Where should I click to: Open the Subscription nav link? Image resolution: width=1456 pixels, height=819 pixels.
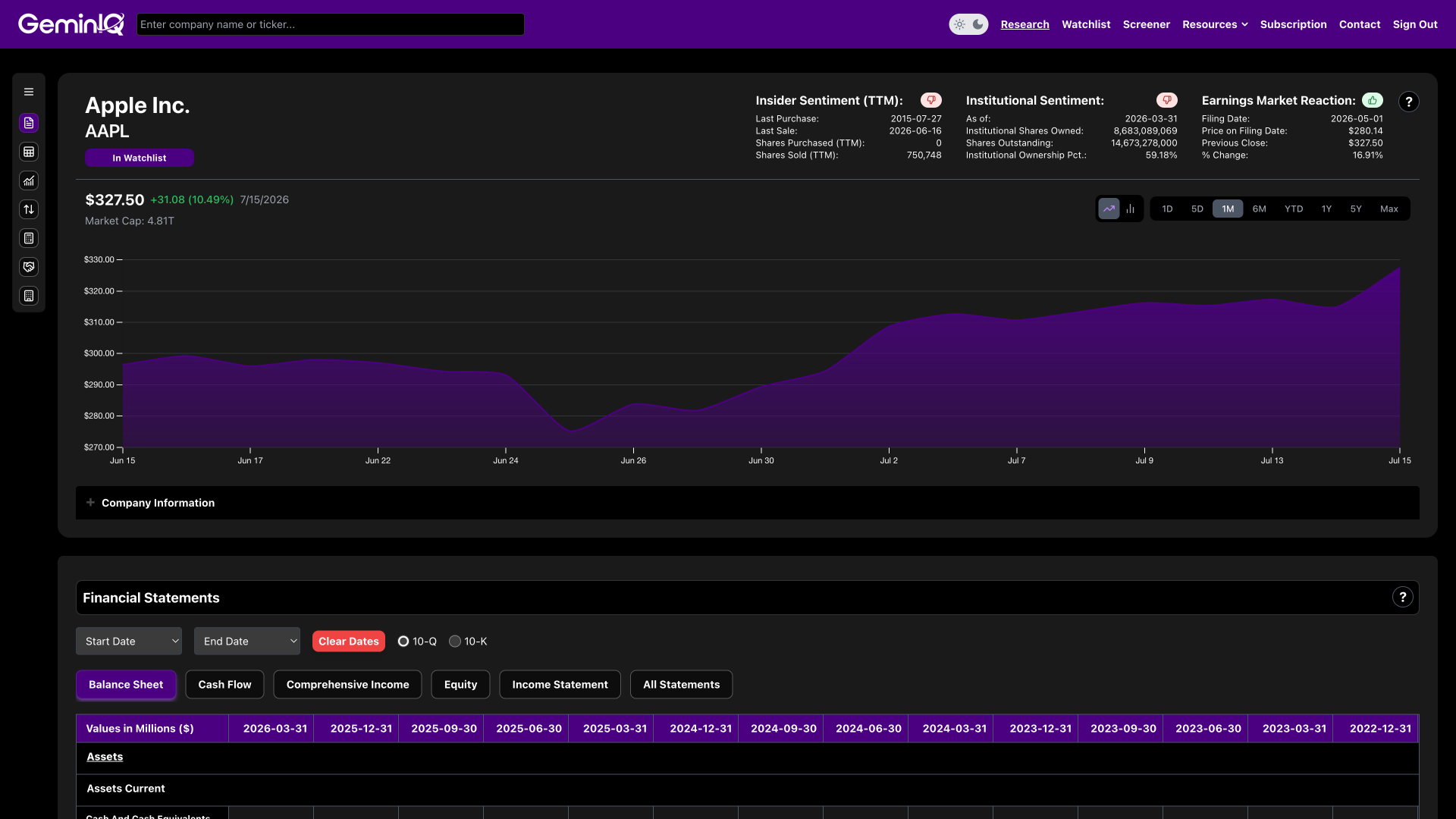[x=1293, y=24]
